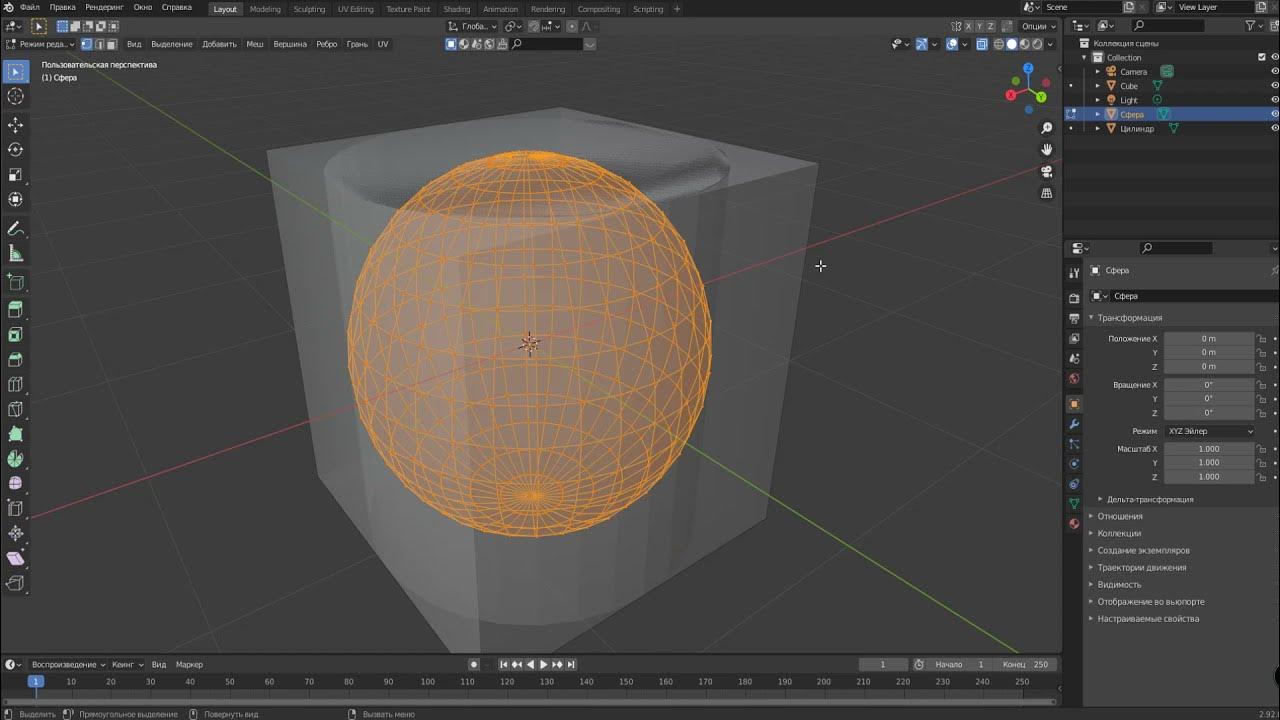Activate the Extrude Region tool

(x=16, y=310)
